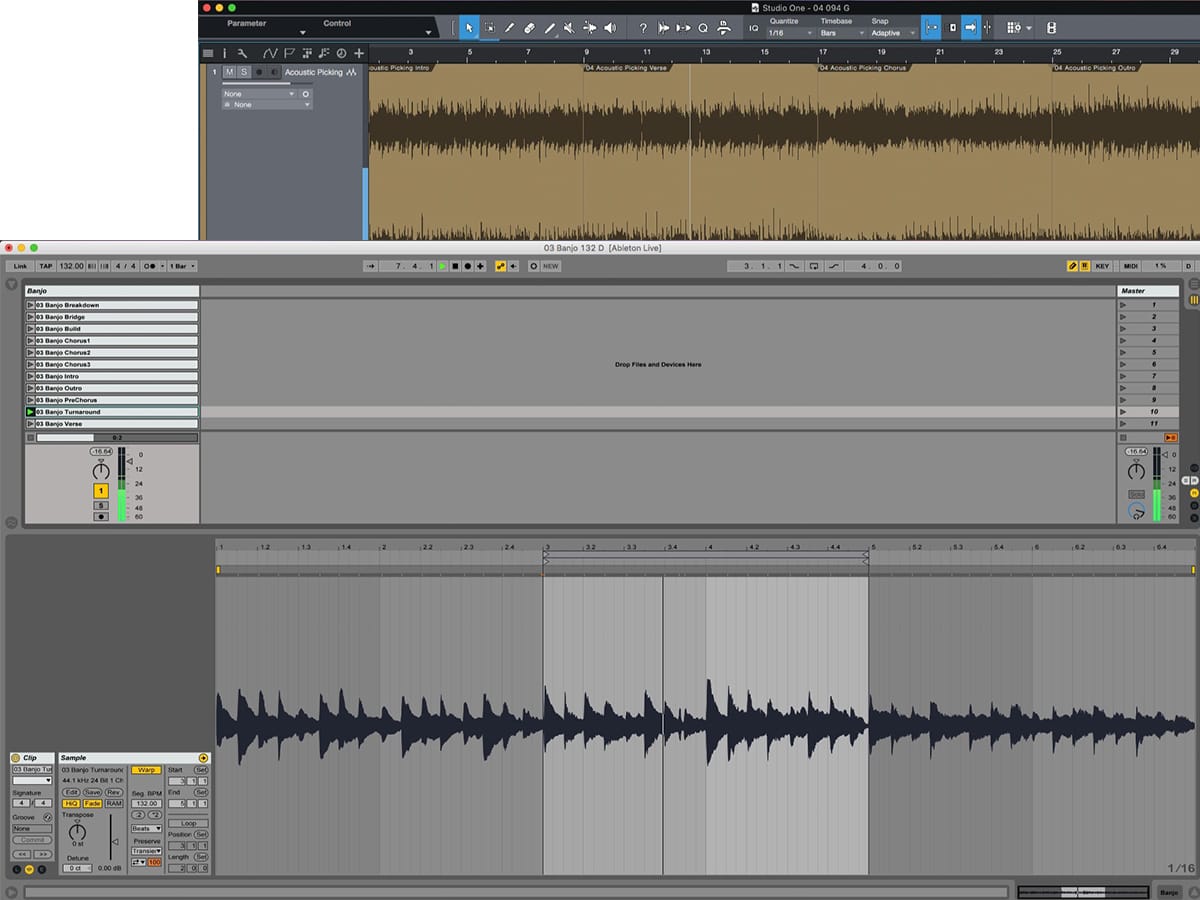Screen dimensions: 1200x900
Task: Adjust the Banjo track volume fader
Action: tap(129, 461)
